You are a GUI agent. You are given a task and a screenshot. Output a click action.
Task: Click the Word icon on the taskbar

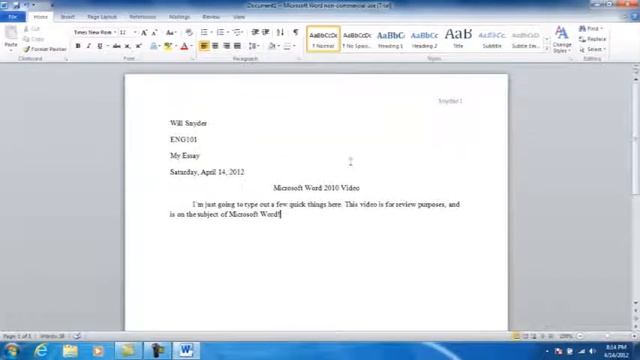click(x=186, y=351)
